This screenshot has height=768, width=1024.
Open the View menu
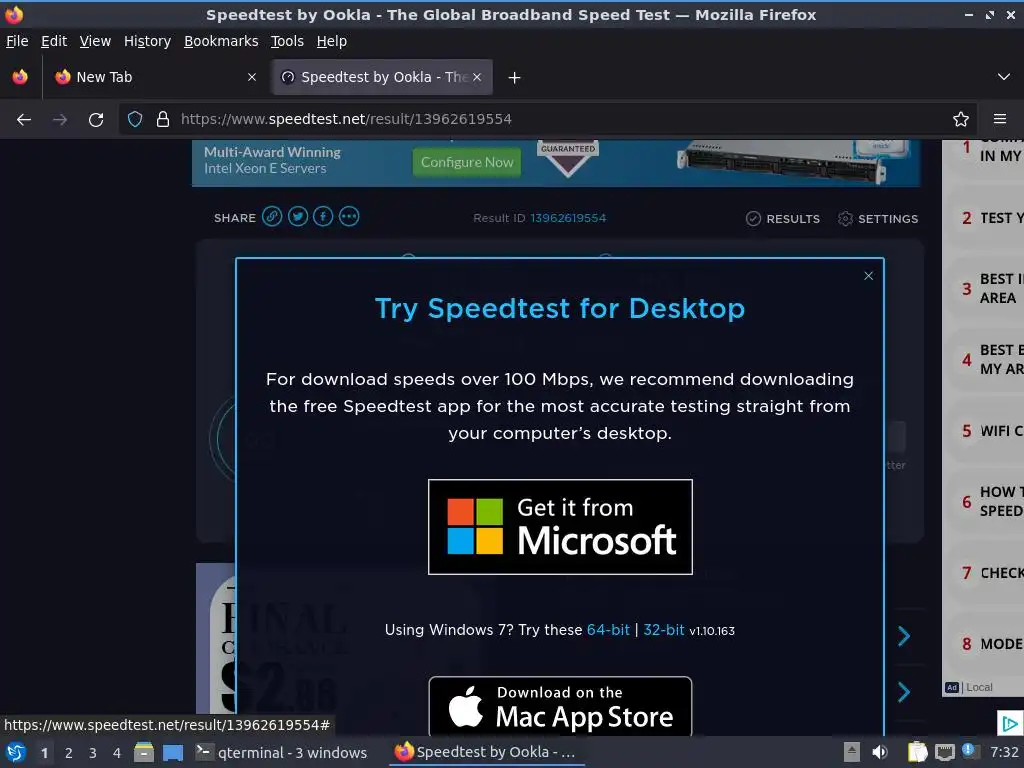95,41
